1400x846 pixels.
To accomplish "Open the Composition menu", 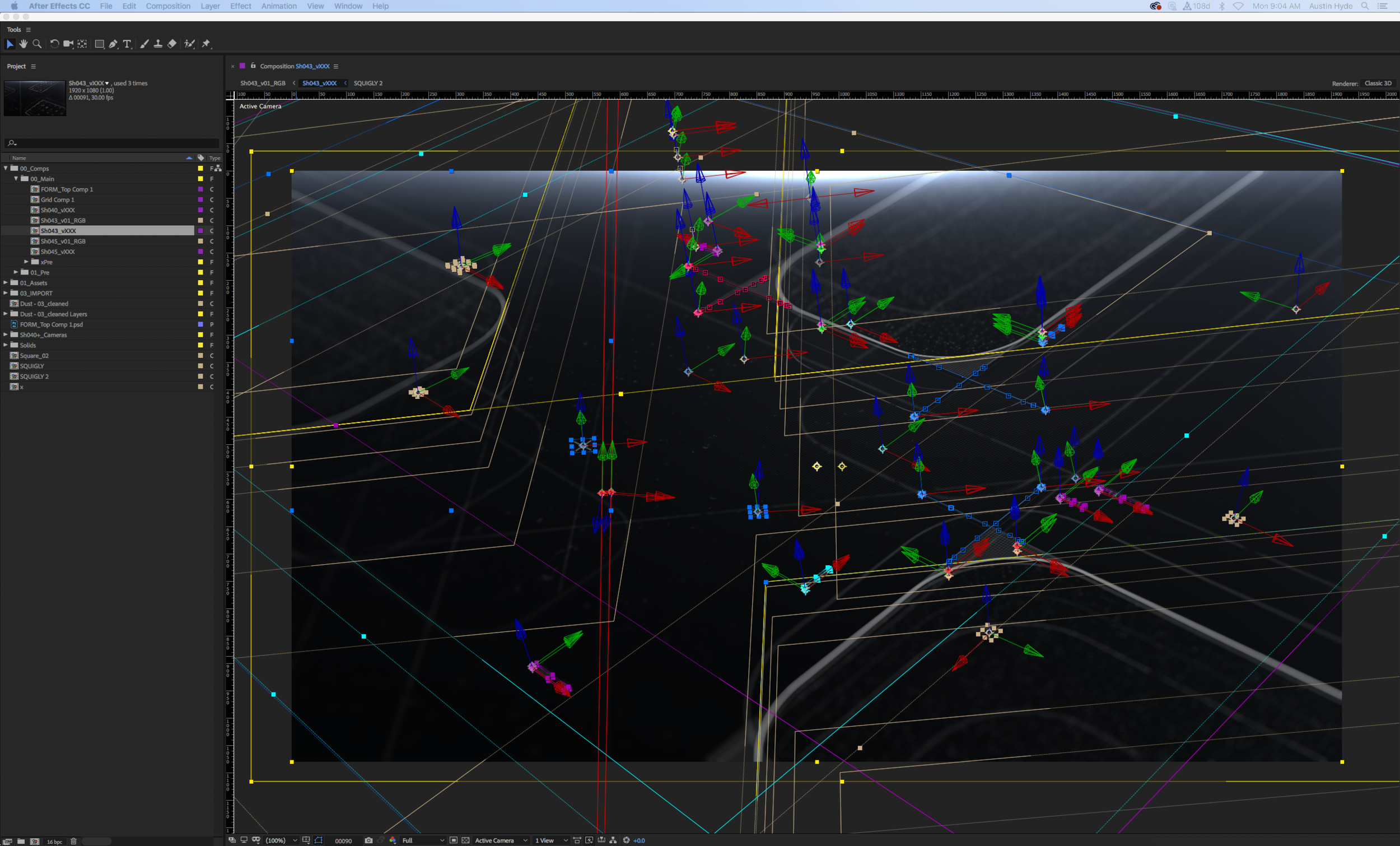I will pyautogui.click(x=168, y=6).
